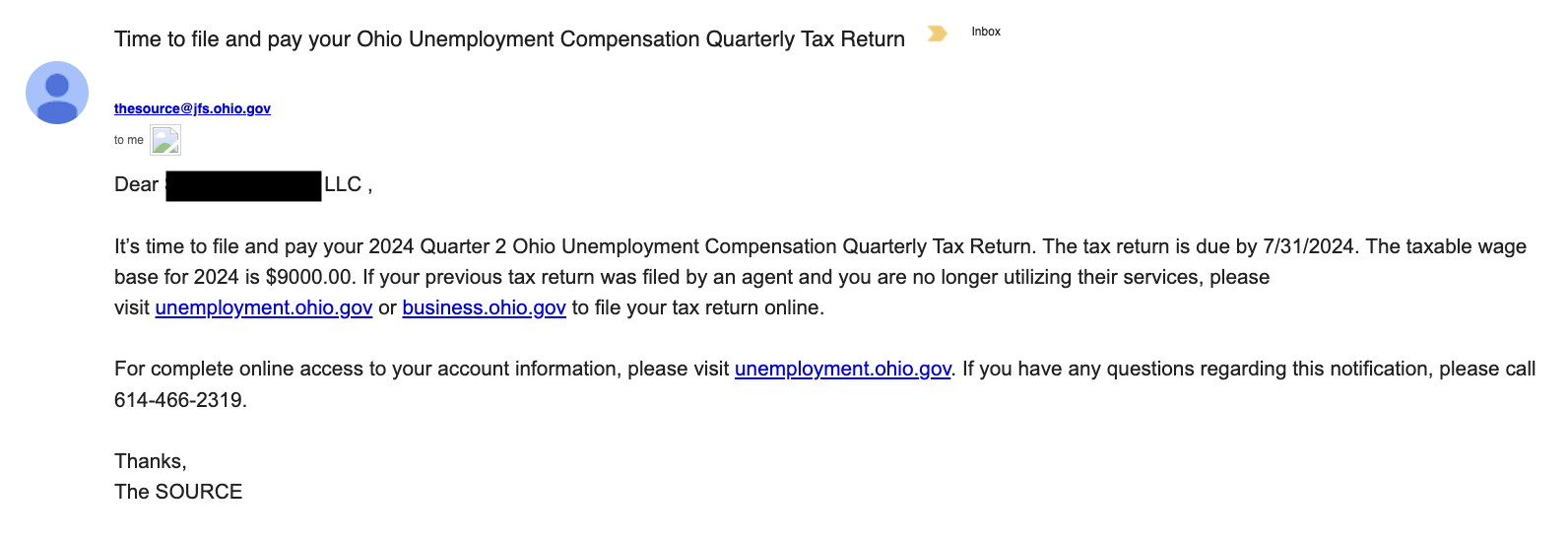The height and width of the screenshot is (542, 1568).
Task: Click the word "Dear" in the greeting
Action: point(136,184)
